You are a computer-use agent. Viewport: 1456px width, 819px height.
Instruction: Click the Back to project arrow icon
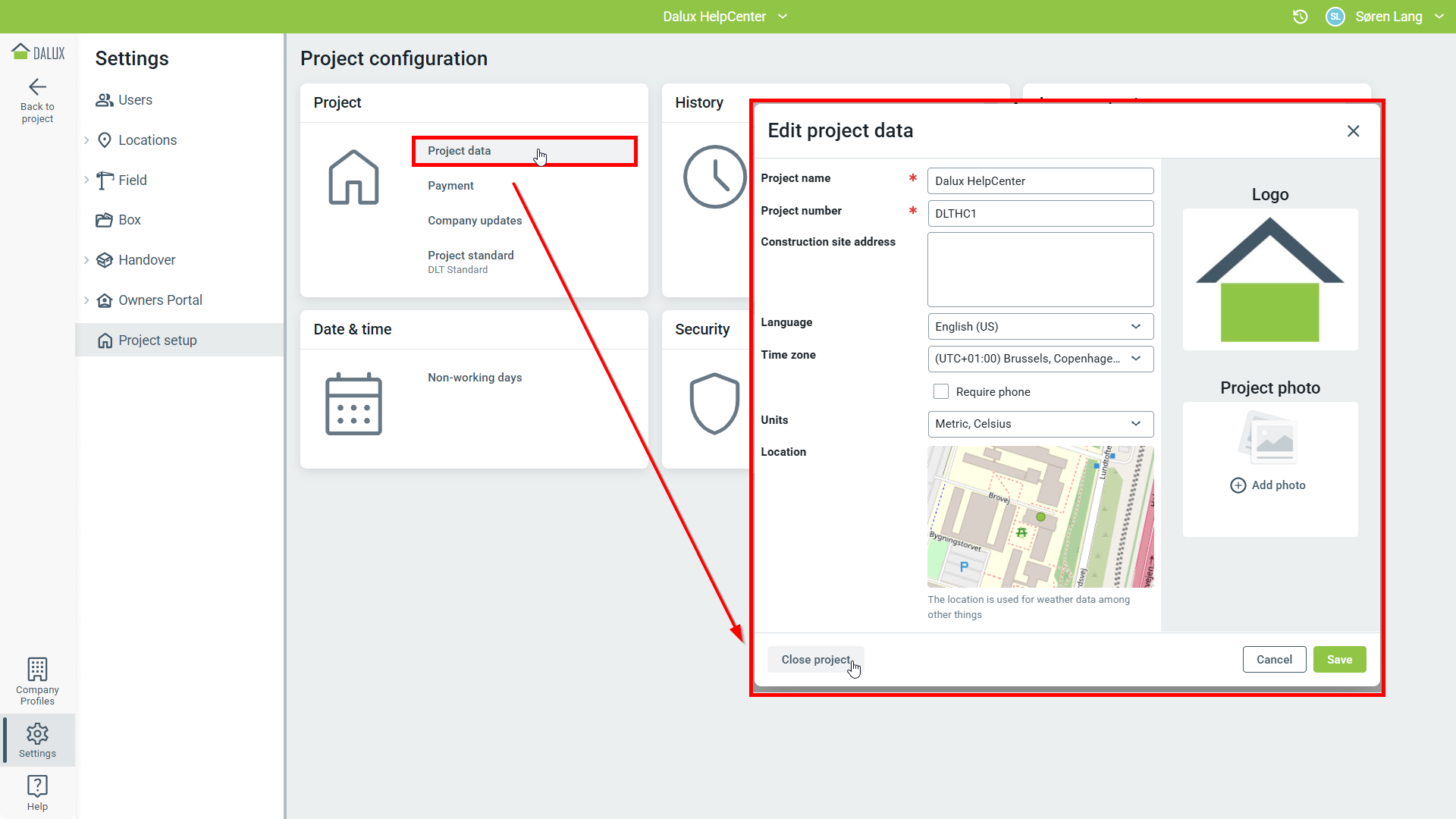[x=37, y=86]
